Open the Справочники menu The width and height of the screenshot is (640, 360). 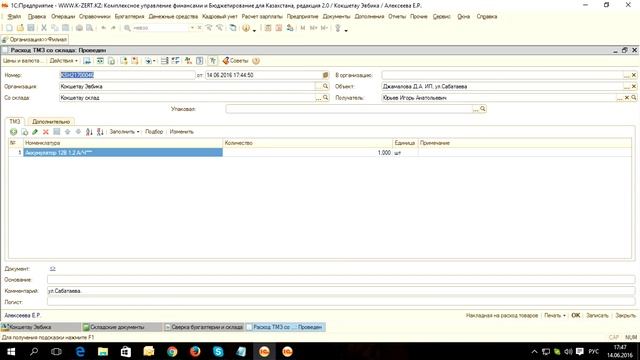(94, 17)
